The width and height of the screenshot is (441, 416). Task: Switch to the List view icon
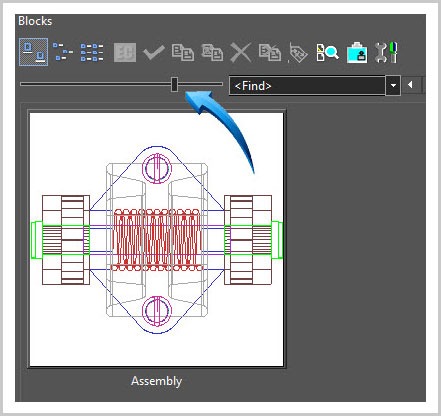click(63, 52)
